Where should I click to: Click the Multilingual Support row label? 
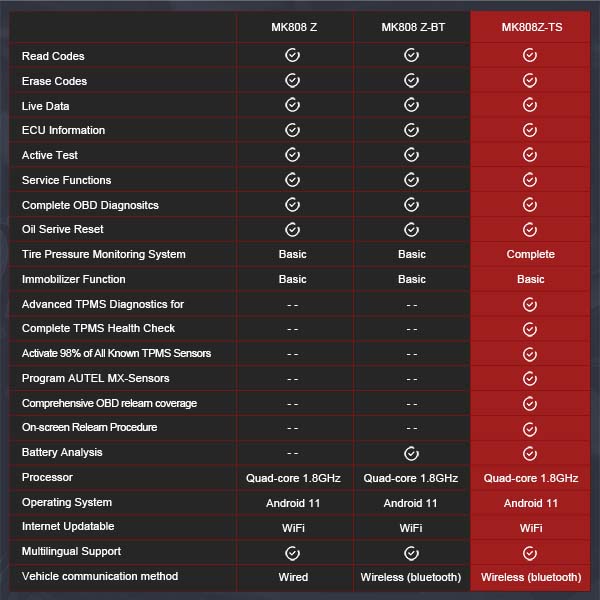point(72,551)
